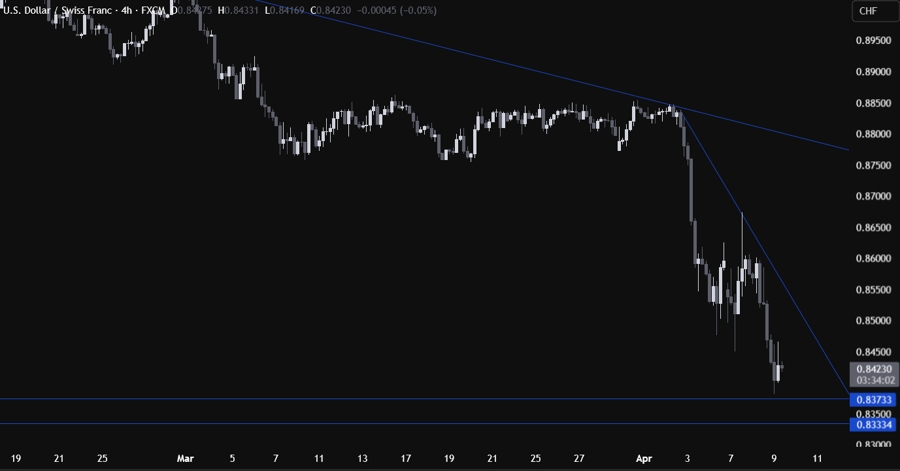Image resolution: width=900 pixels, height=471 pixels.
Task: Select the 0.83334 horizontal line price label
Action: tap(870, 425)
